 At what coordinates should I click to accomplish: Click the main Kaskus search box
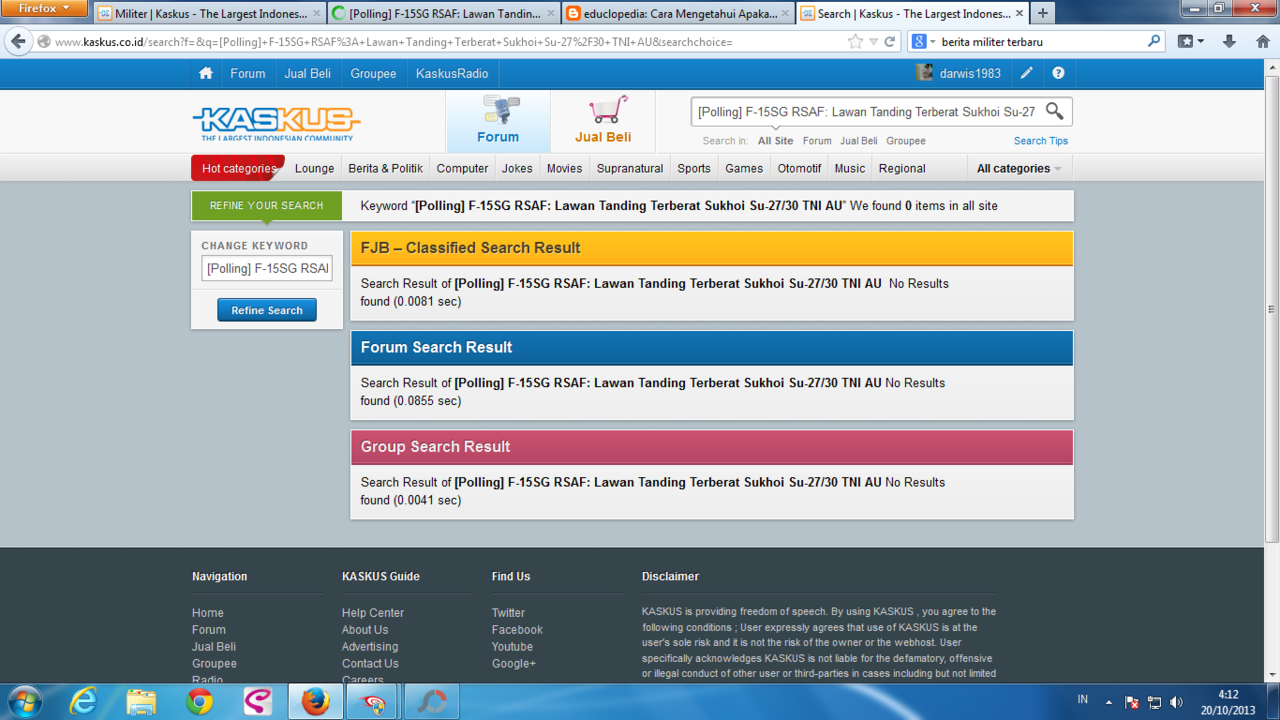tap(867, 112)
